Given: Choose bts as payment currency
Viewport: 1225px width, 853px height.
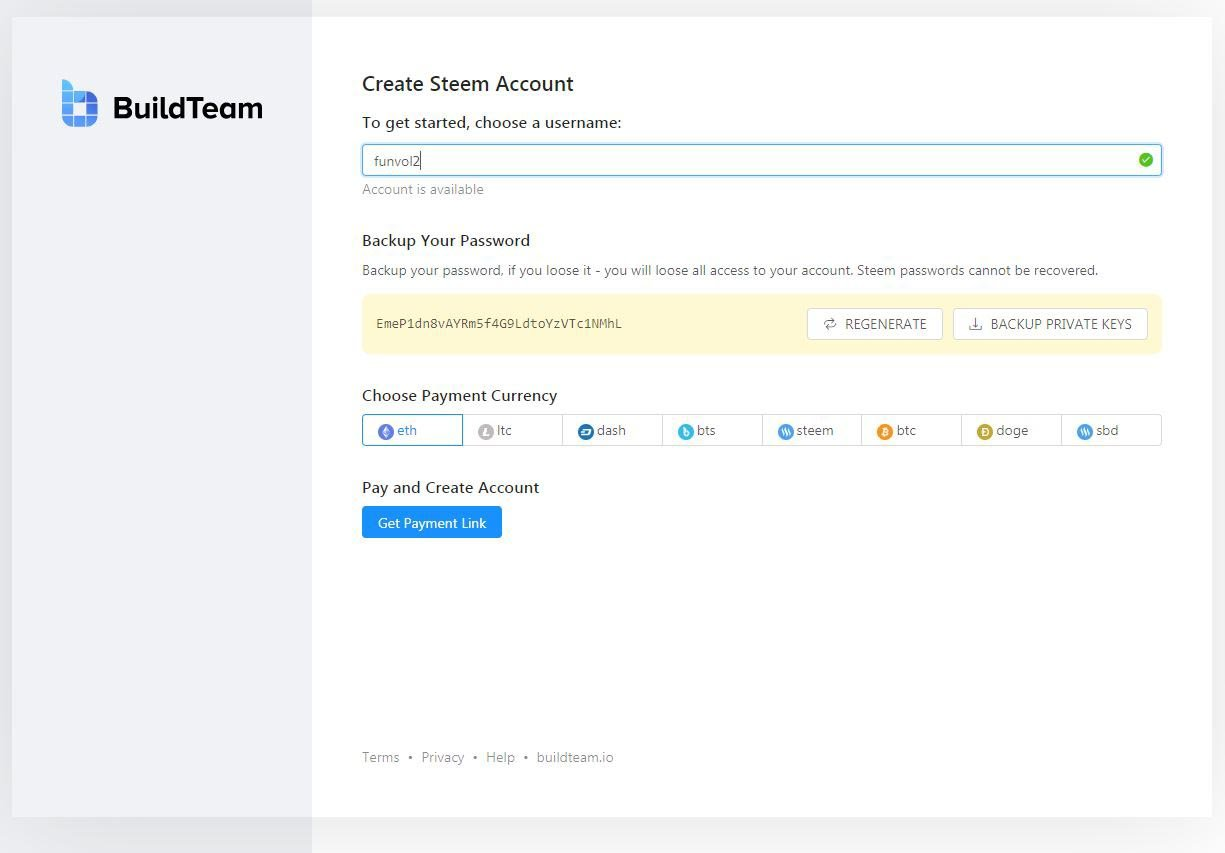Looking at the screenshot, I should click(x=712, y=430).
